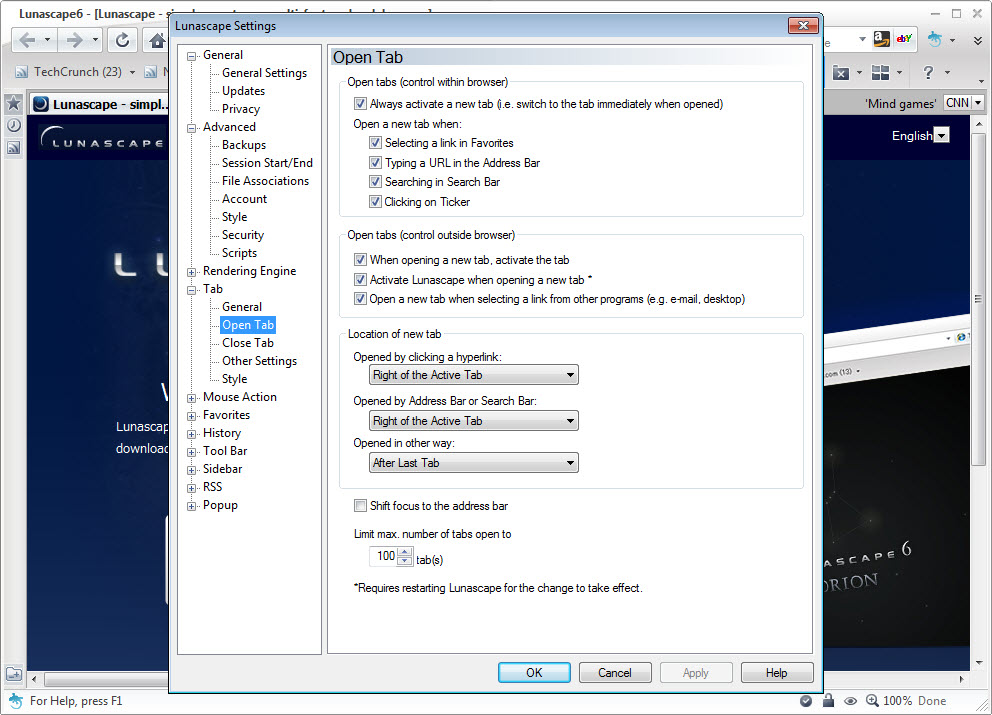The height and width of the screenshot is (715, 992).
Task: Expand the Rendering Engine tree node
Action: pyautogui.click(x=191, y=272)
